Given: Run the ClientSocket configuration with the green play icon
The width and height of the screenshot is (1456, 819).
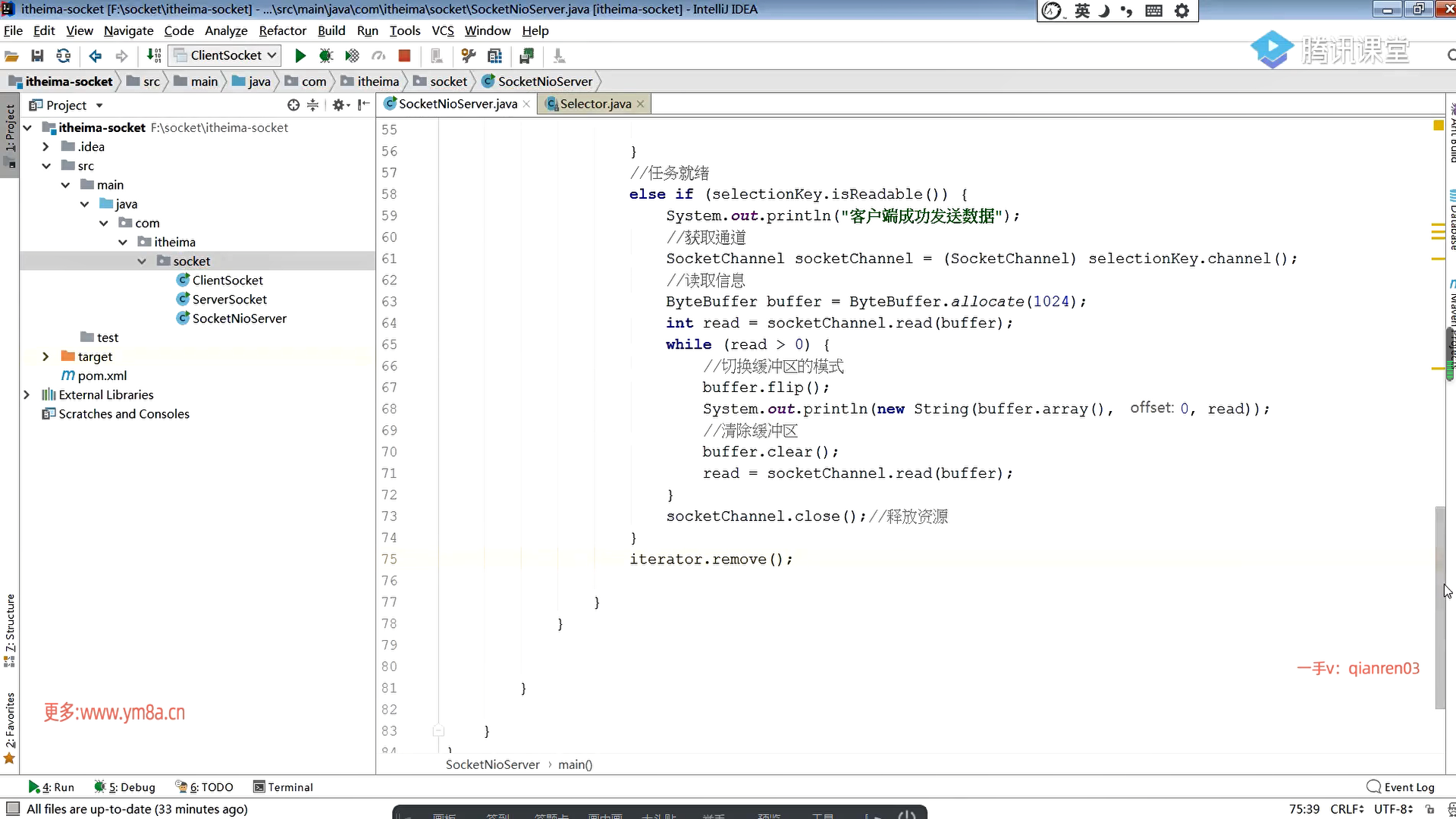Looking at the screenshot, I should [x=300, y=55].
